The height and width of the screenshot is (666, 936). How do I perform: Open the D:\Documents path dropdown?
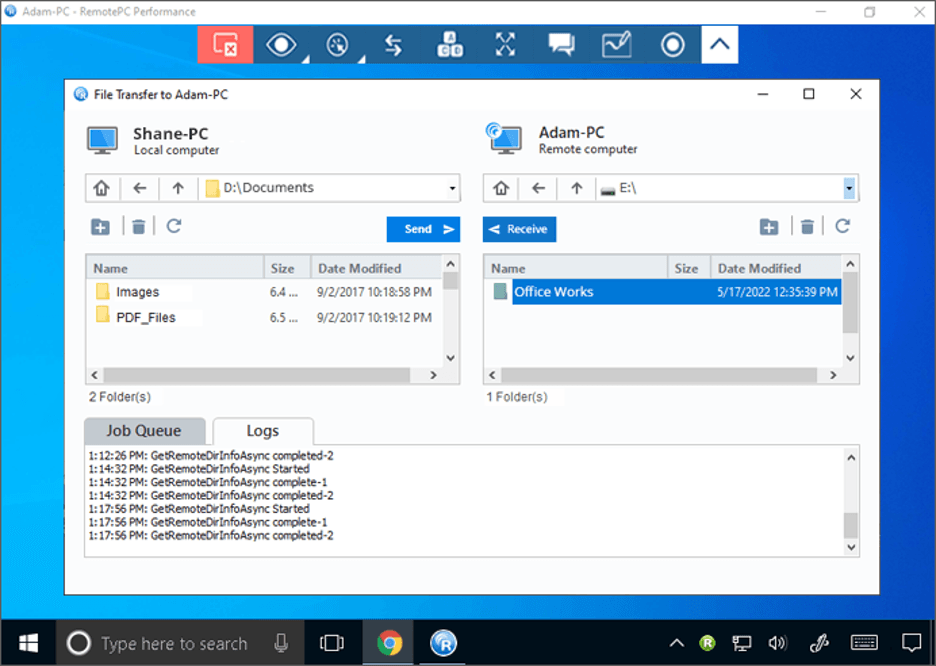[x=452, y=188]
